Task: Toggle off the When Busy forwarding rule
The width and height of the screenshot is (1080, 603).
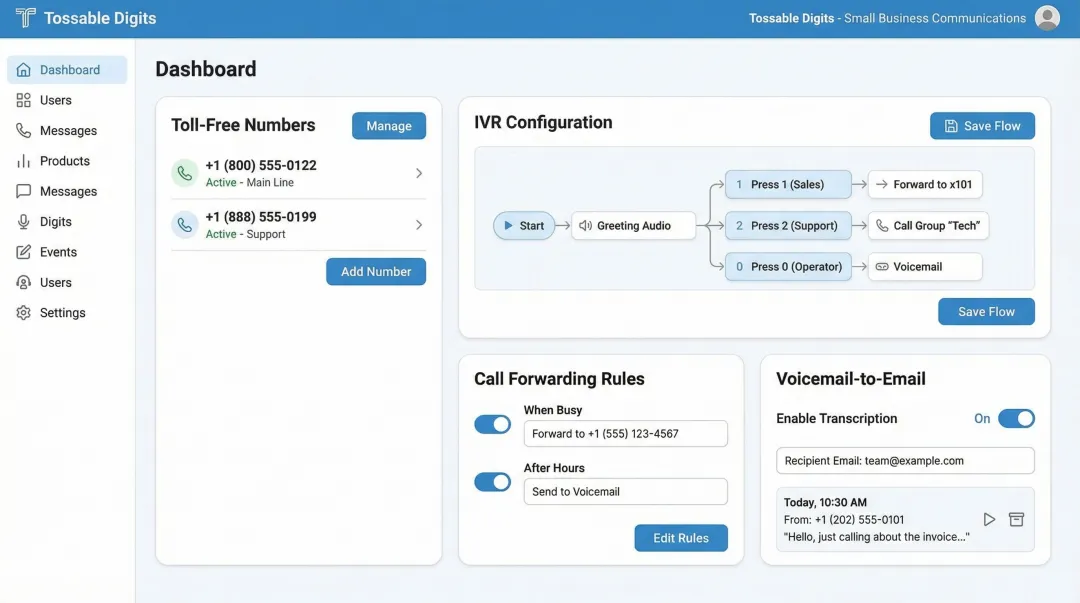Action: (x=492, y=424)
